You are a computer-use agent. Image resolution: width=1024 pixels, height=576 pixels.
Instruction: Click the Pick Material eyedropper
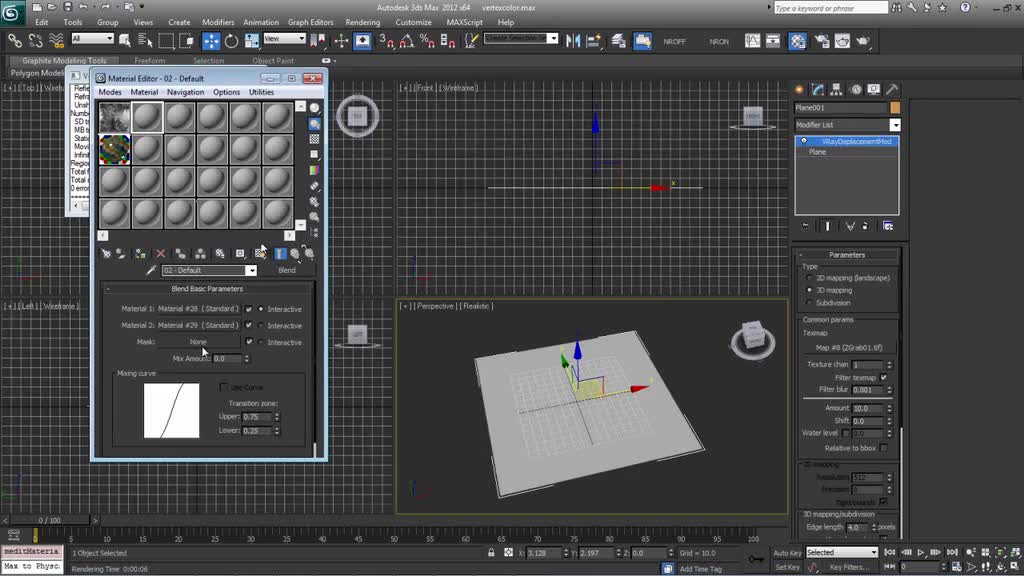click(152, 270)
